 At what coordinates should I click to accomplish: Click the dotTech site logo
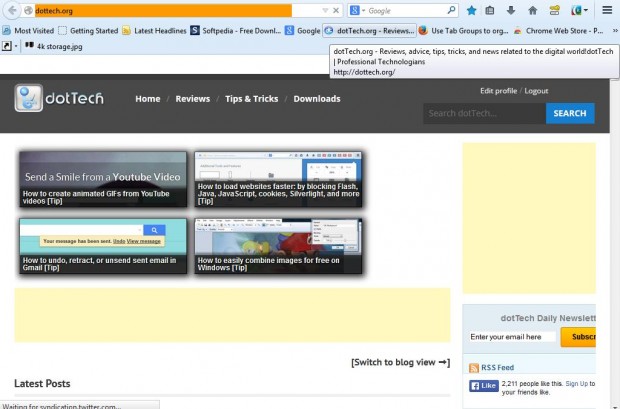click(59, 98)
